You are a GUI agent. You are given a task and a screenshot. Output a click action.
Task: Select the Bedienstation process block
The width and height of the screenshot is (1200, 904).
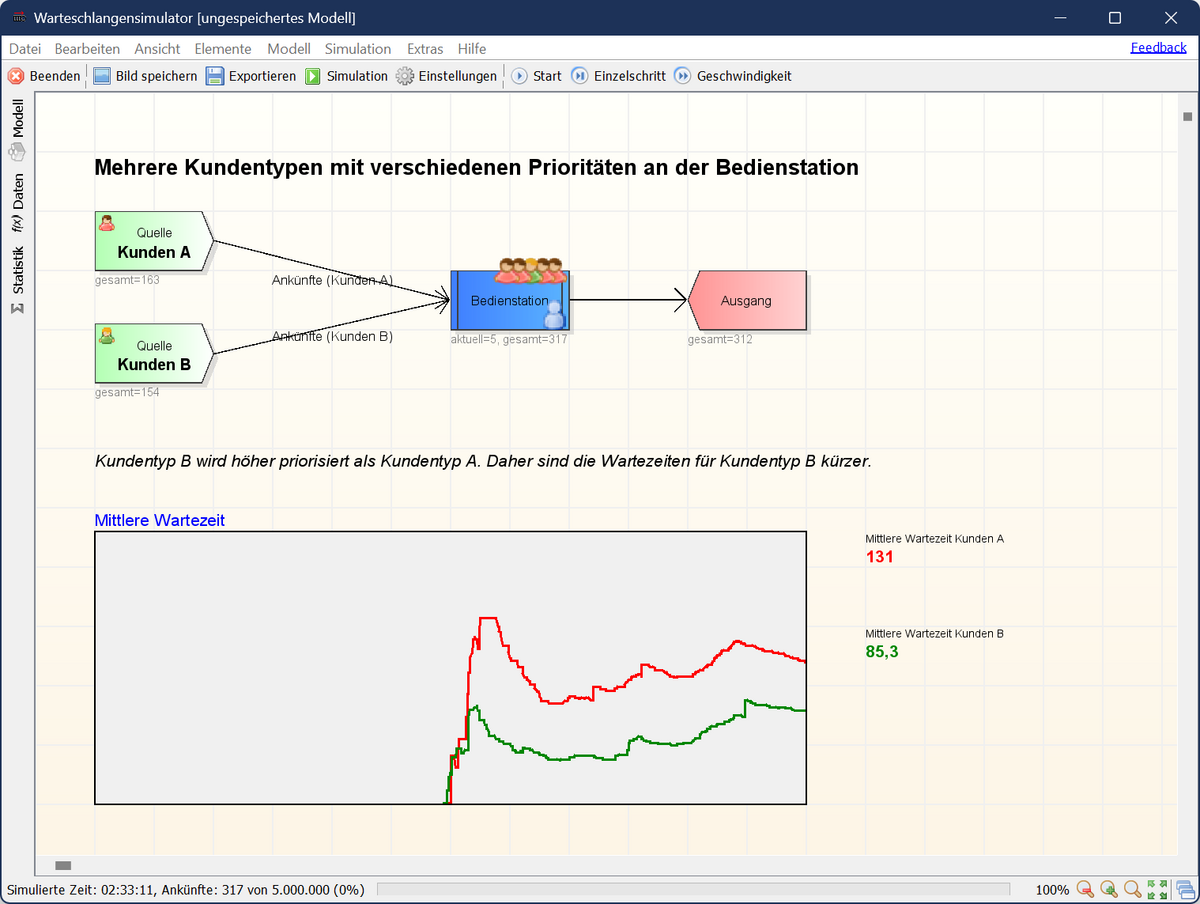tap(510, 300)
